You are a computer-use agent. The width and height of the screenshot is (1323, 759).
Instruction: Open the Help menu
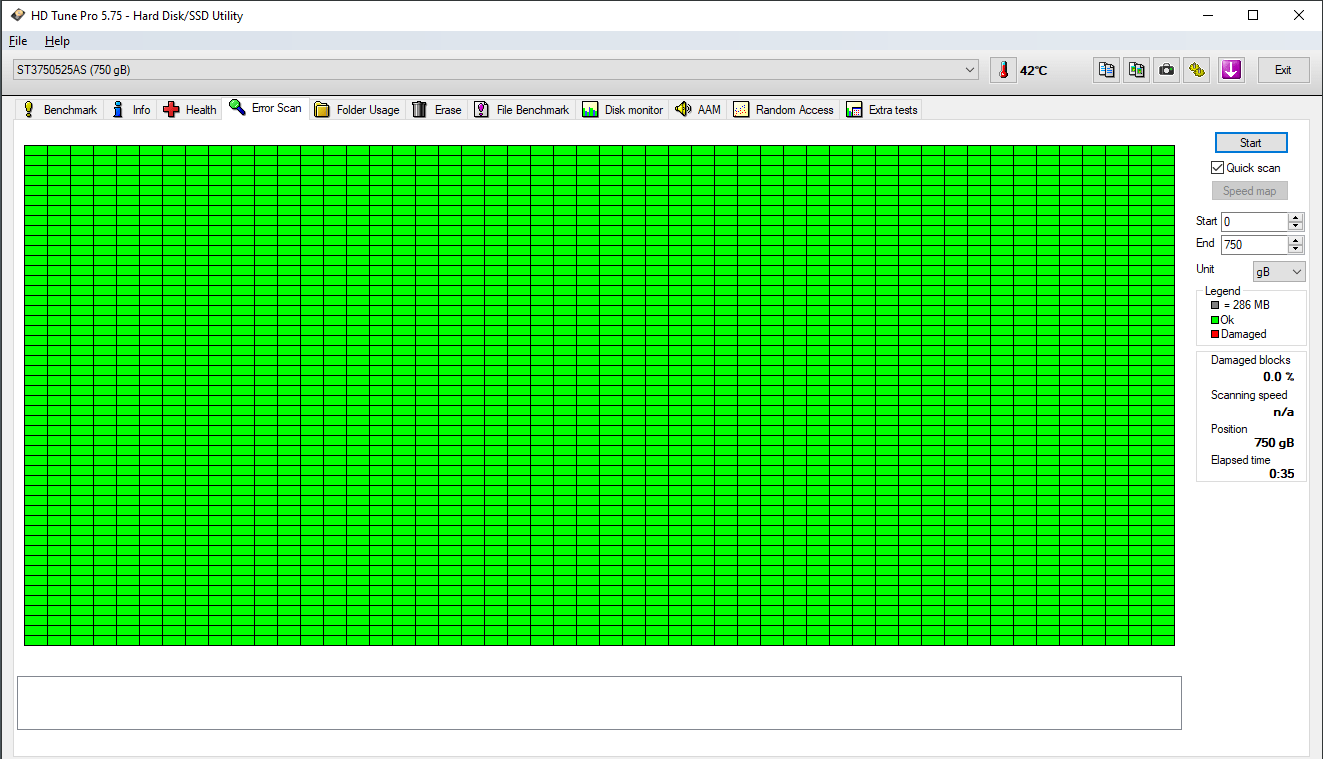(57, 41)
